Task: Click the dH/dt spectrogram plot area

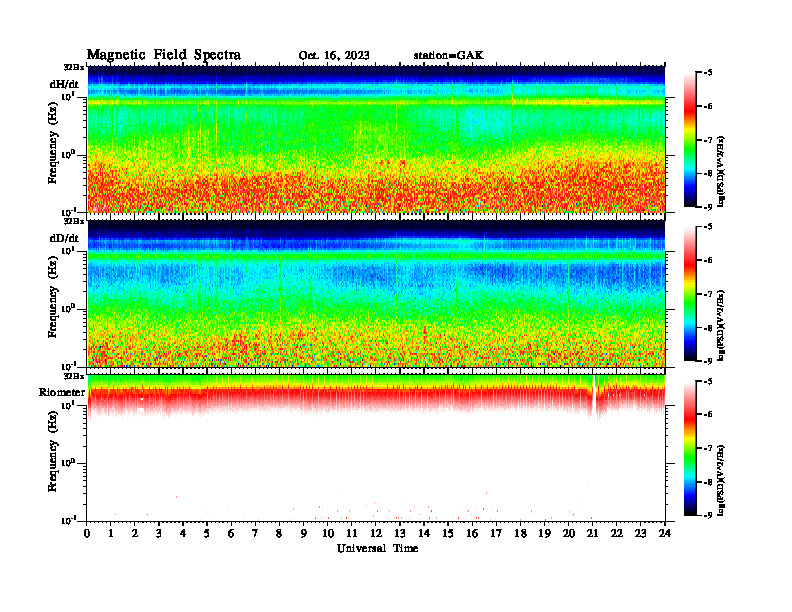Action: tap(376, 139)
